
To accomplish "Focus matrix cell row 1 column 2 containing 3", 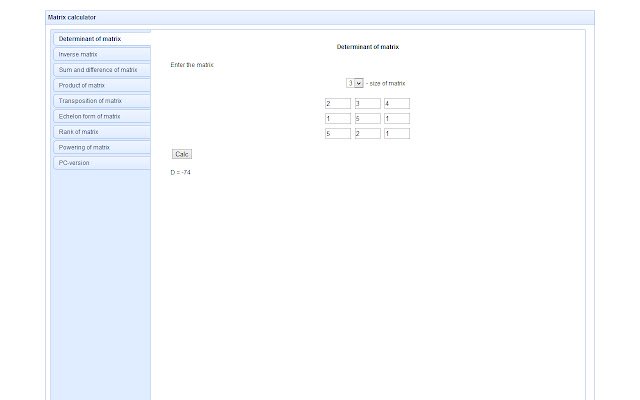I will pyautogui.click(x=368, y=103).
